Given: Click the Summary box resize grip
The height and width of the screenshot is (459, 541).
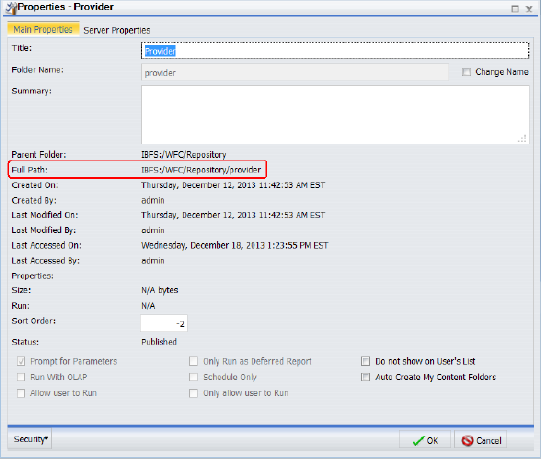Looking at the screenshot, I should pos(522,138).
